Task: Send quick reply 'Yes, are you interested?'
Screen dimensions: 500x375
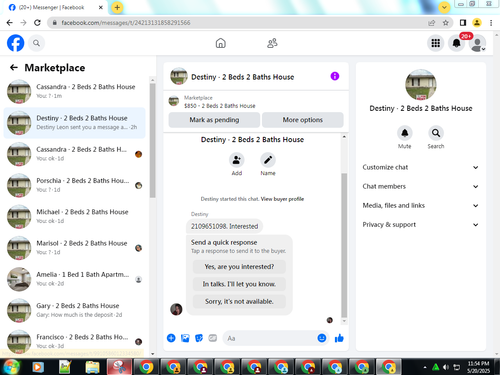Action: click(x=239, y=267)
